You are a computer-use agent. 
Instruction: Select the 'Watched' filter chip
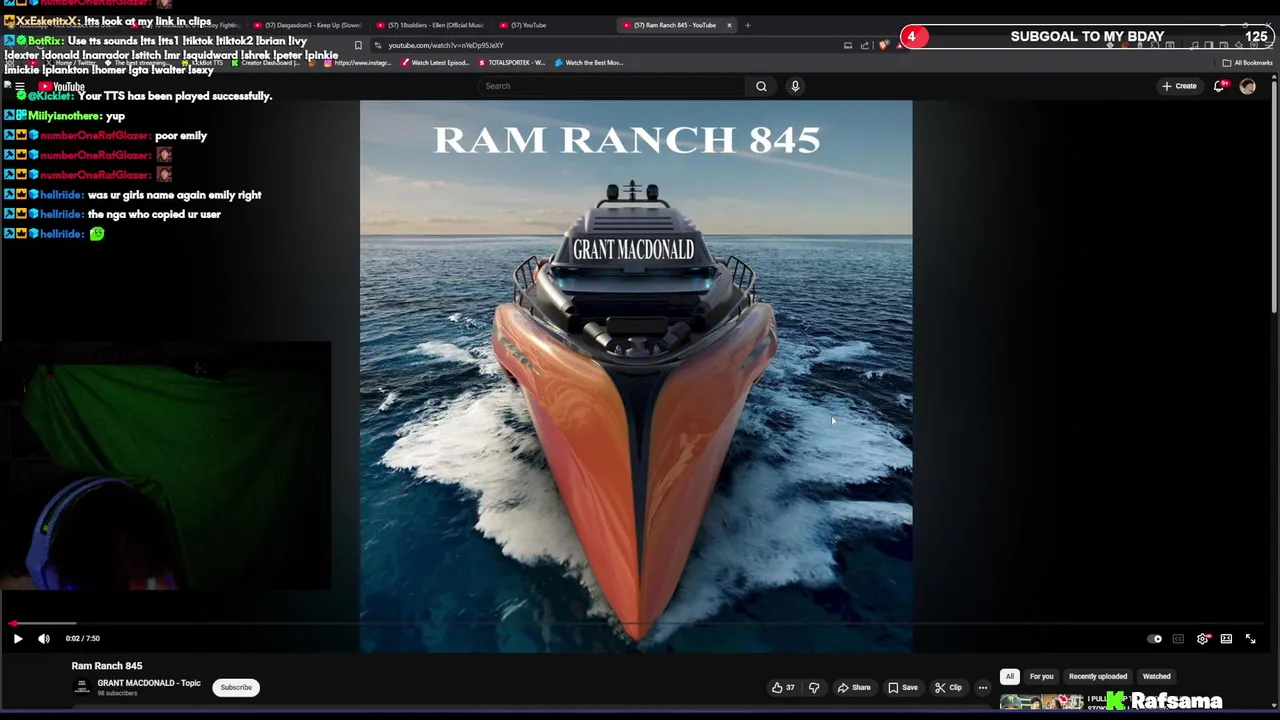tap(1156, 677)
